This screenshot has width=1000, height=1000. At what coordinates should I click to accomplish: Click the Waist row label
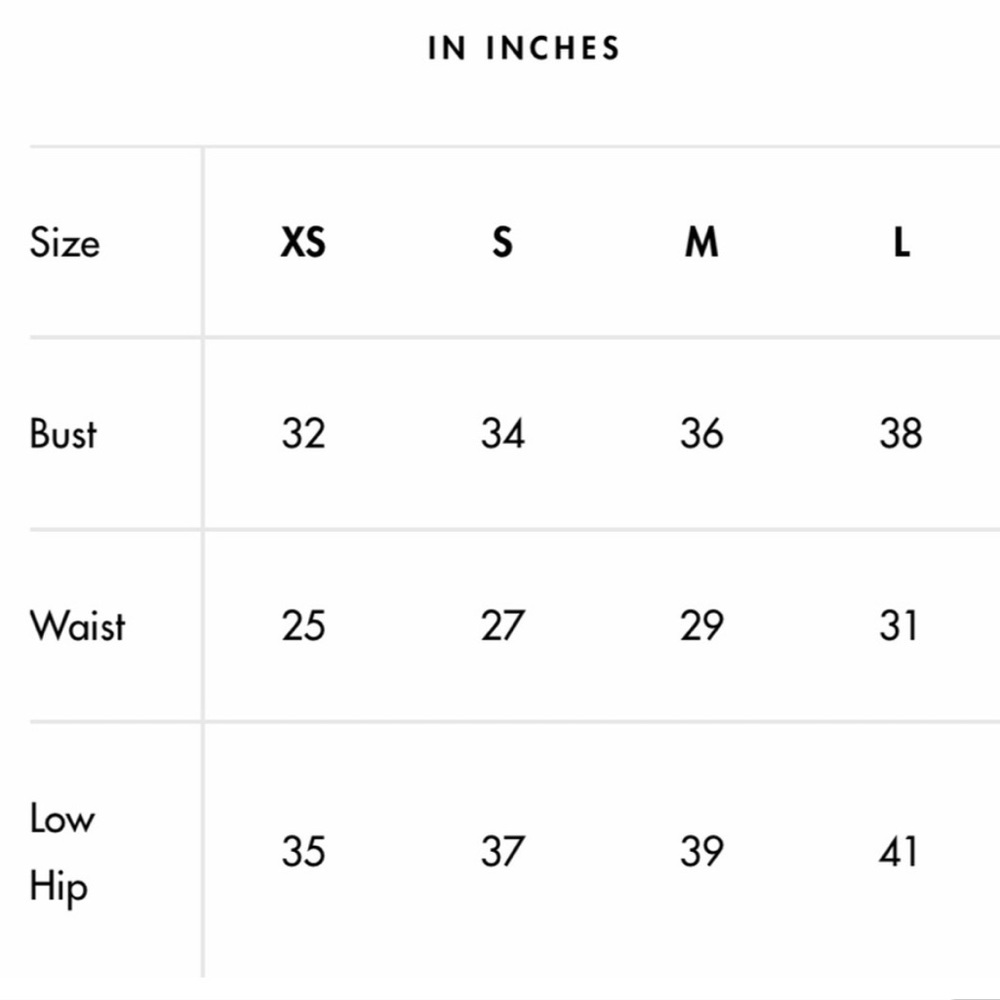[x=77, y=625]
